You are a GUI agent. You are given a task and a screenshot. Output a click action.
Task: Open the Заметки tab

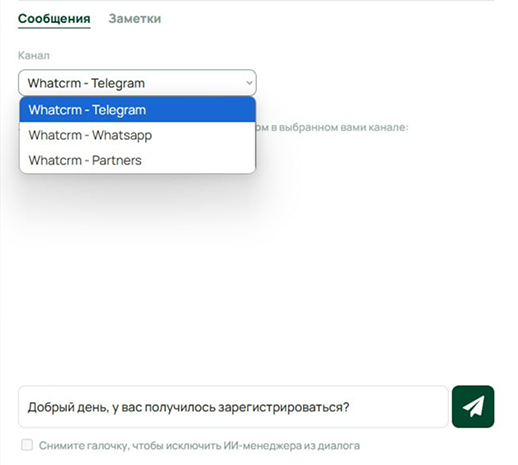click(135, 19)
